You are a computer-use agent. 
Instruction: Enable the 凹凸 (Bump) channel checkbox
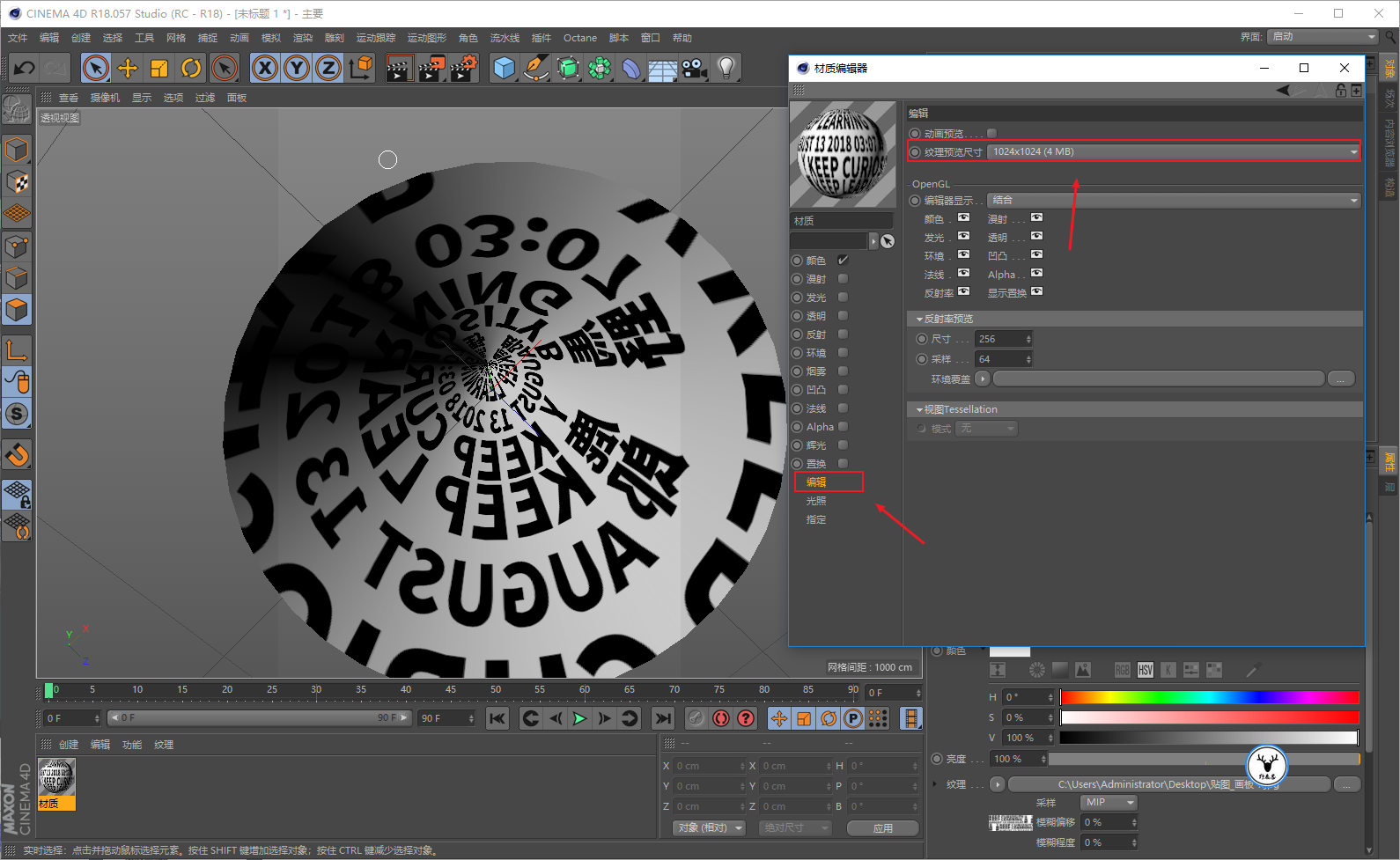pyautogui.click(x=843, y=390)
